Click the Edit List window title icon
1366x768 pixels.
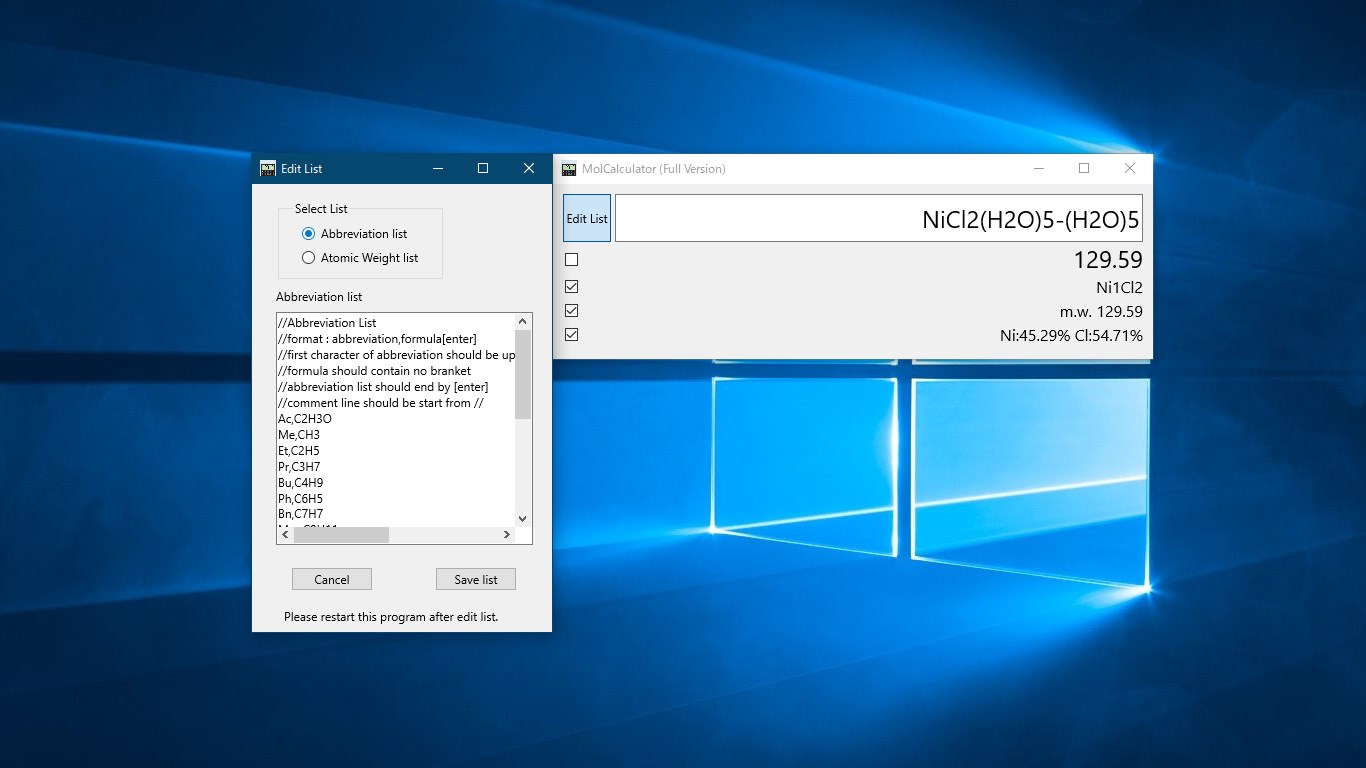click(x=268, y=168)
